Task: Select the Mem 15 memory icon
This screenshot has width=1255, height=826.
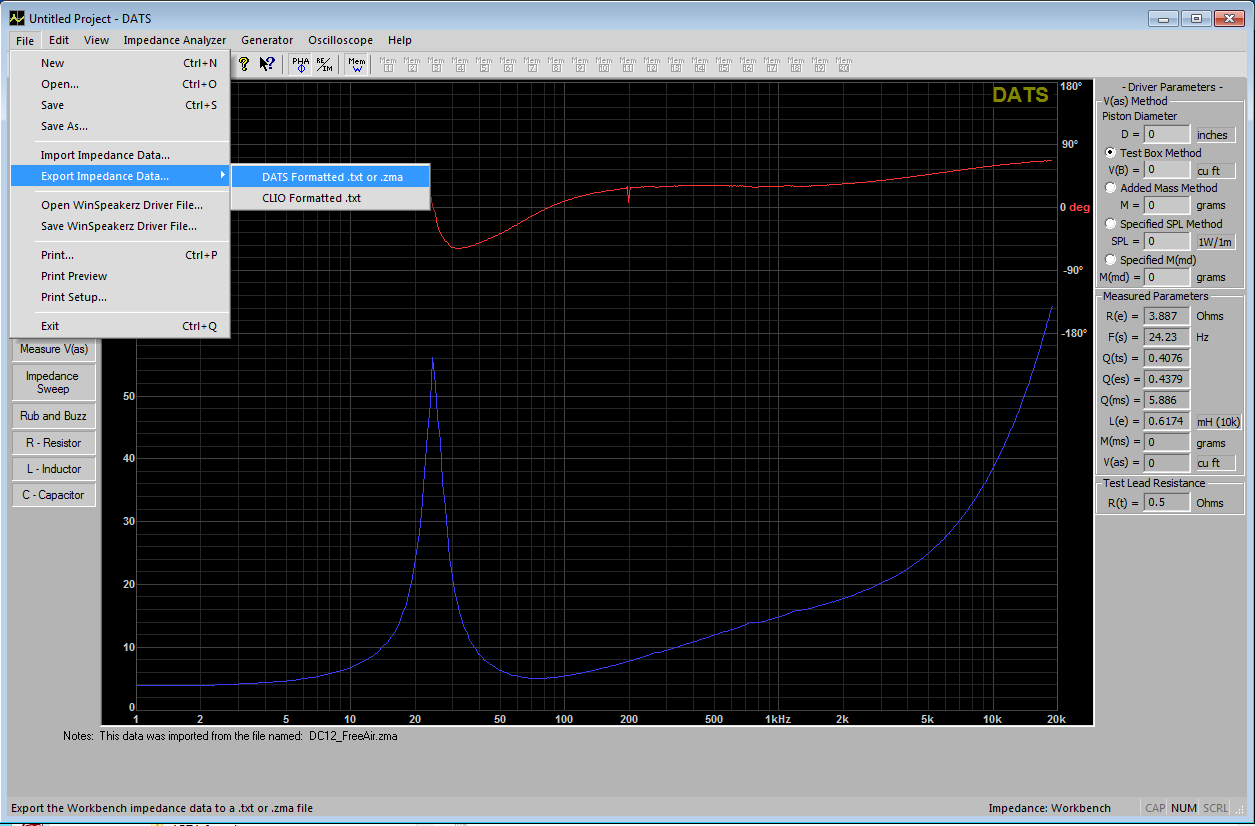Action: 724,64
